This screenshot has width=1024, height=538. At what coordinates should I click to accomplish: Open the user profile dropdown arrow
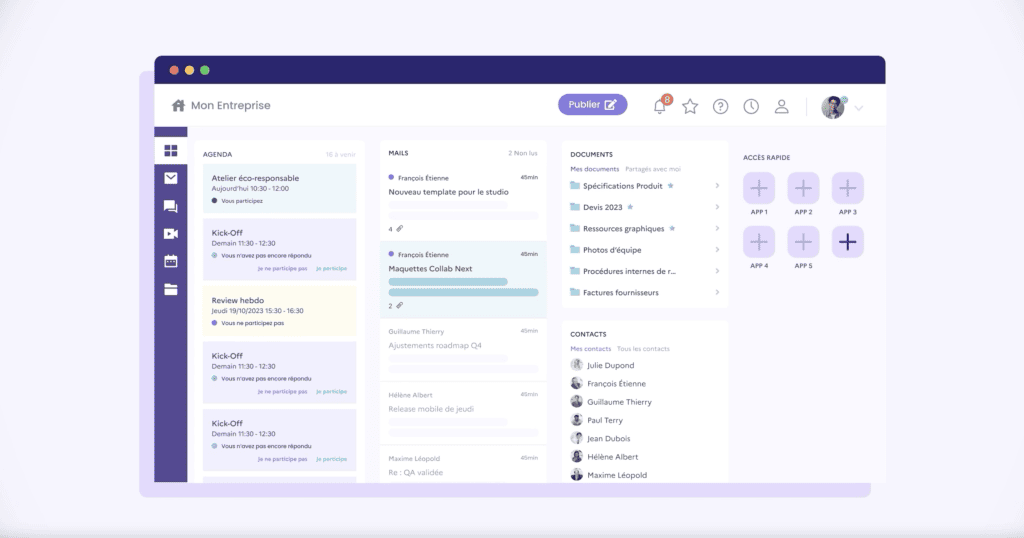coord(858,107)
